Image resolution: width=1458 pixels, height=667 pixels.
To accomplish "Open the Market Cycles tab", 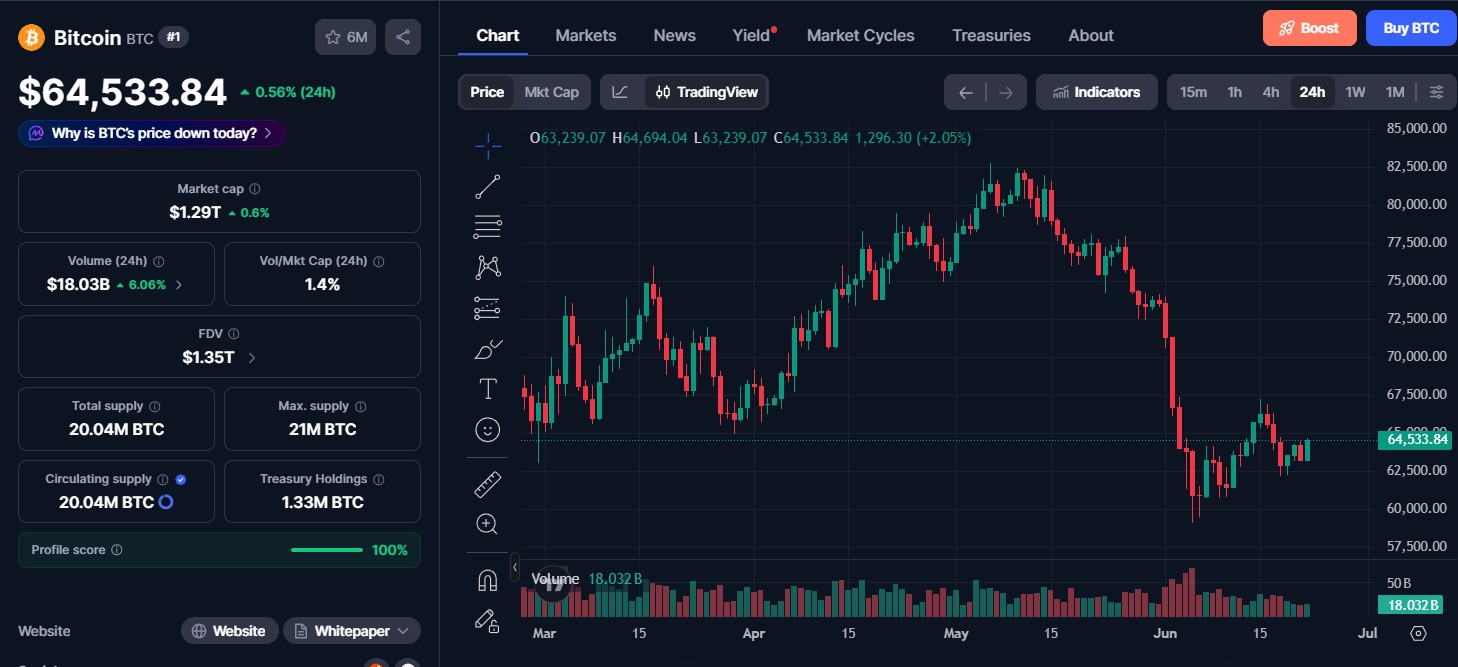I will 861,35.
